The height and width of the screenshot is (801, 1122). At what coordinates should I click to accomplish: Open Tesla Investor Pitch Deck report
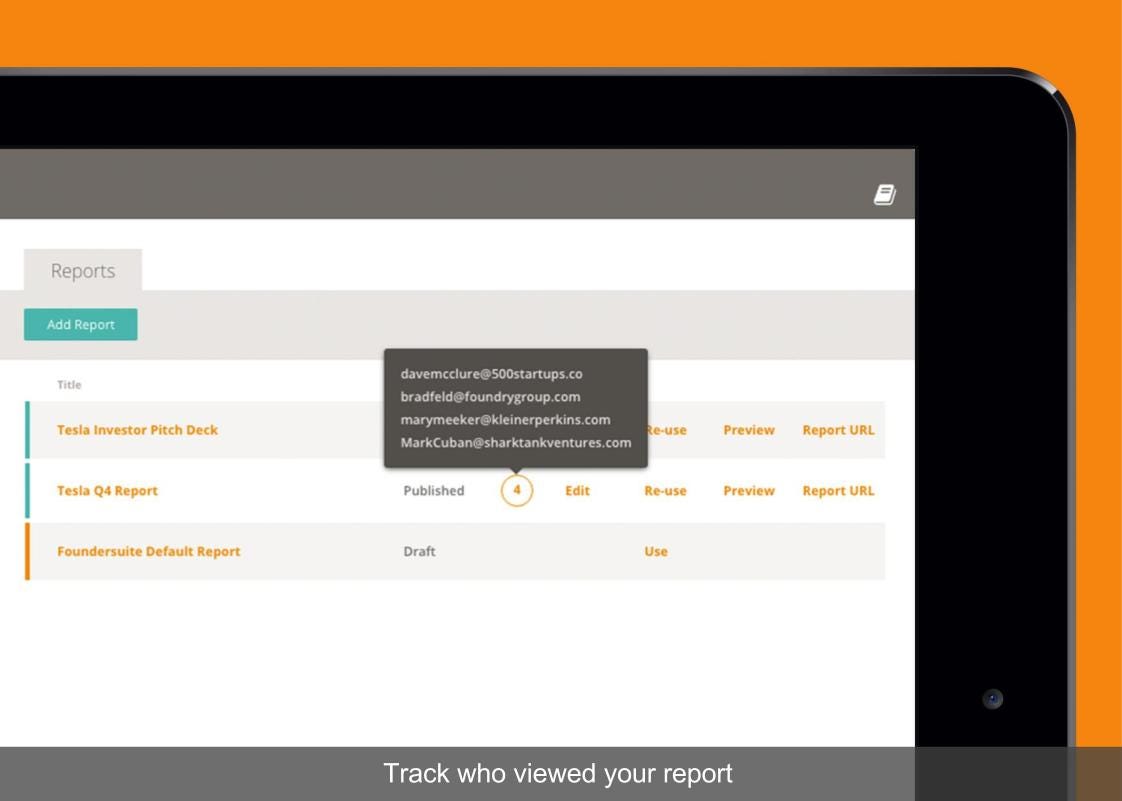point(137,429)
